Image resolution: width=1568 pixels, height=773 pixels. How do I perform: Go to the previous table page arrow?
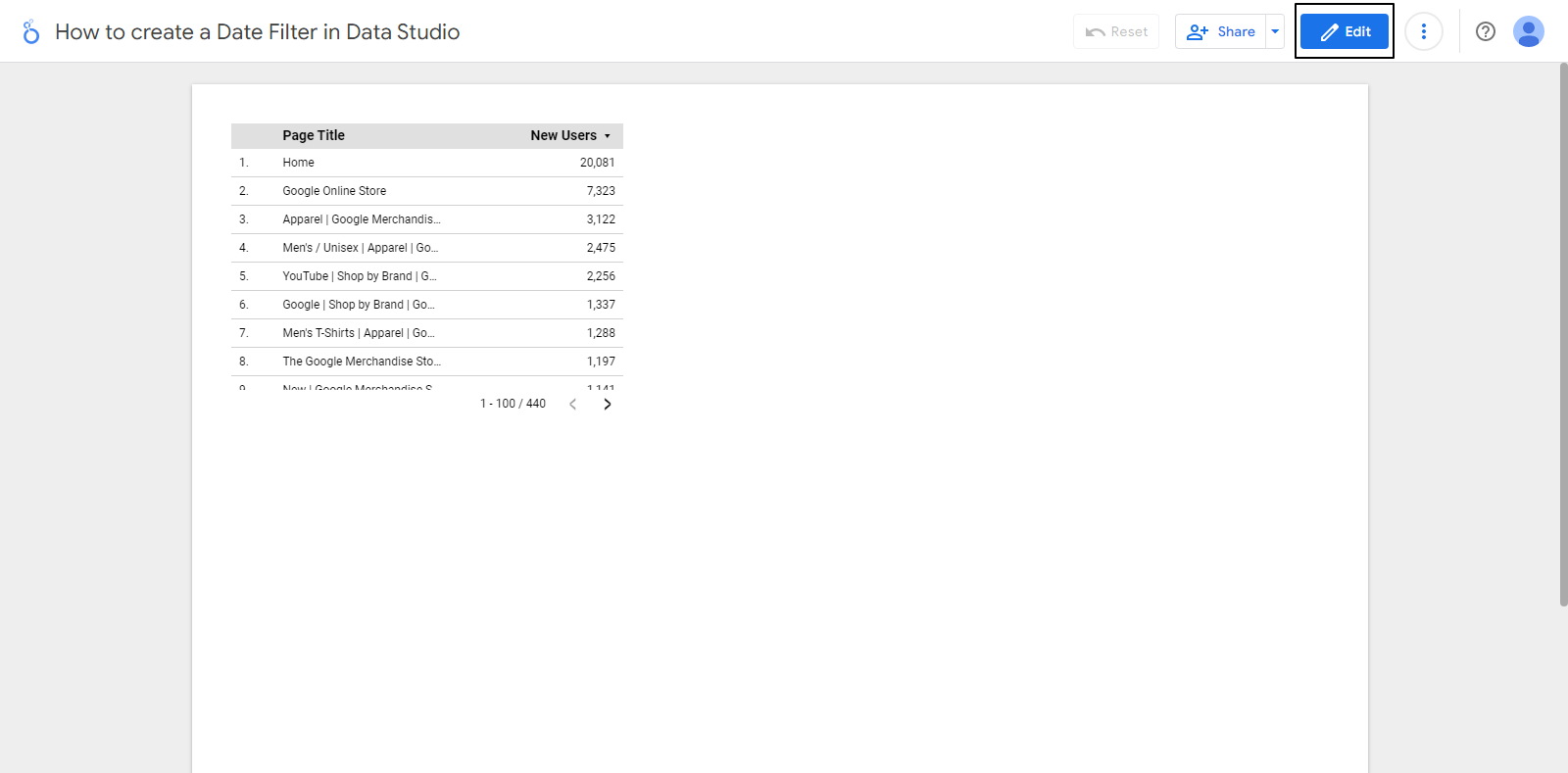[x=573, y=404]
